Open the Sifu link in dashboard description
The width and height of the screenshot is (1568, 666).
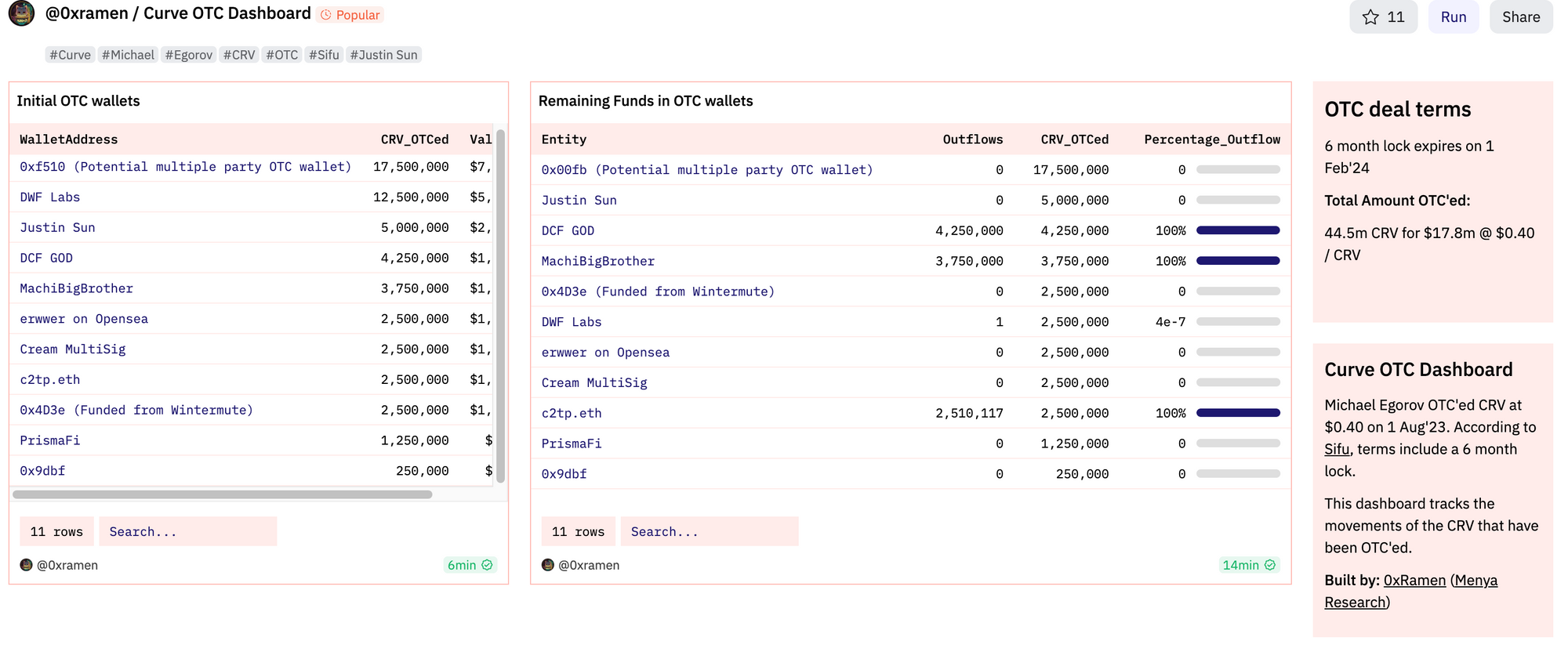[x=1337, y=449]
